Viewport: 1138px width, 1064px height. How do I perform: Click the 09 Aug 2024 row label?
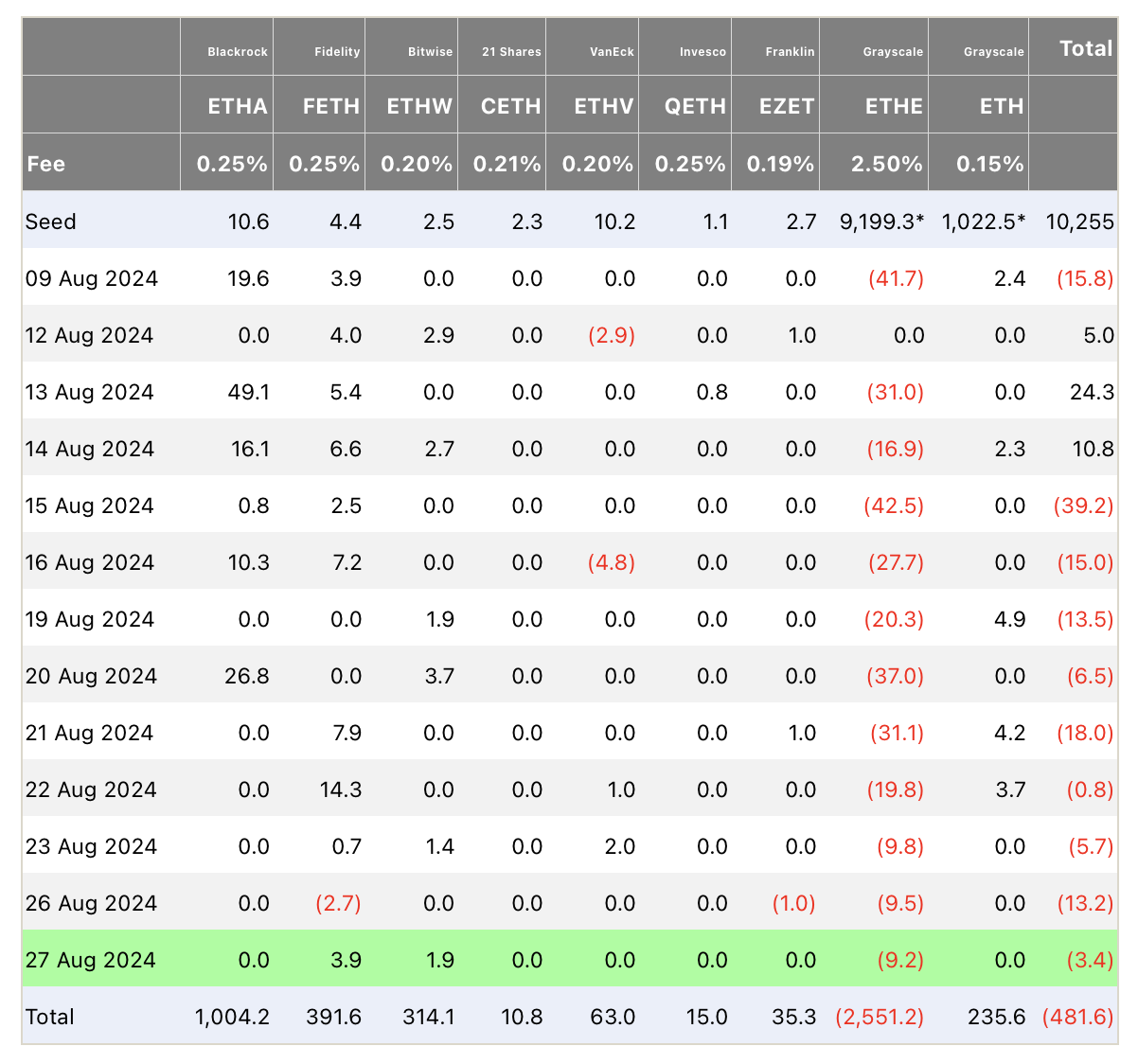(x=92, y=278)
